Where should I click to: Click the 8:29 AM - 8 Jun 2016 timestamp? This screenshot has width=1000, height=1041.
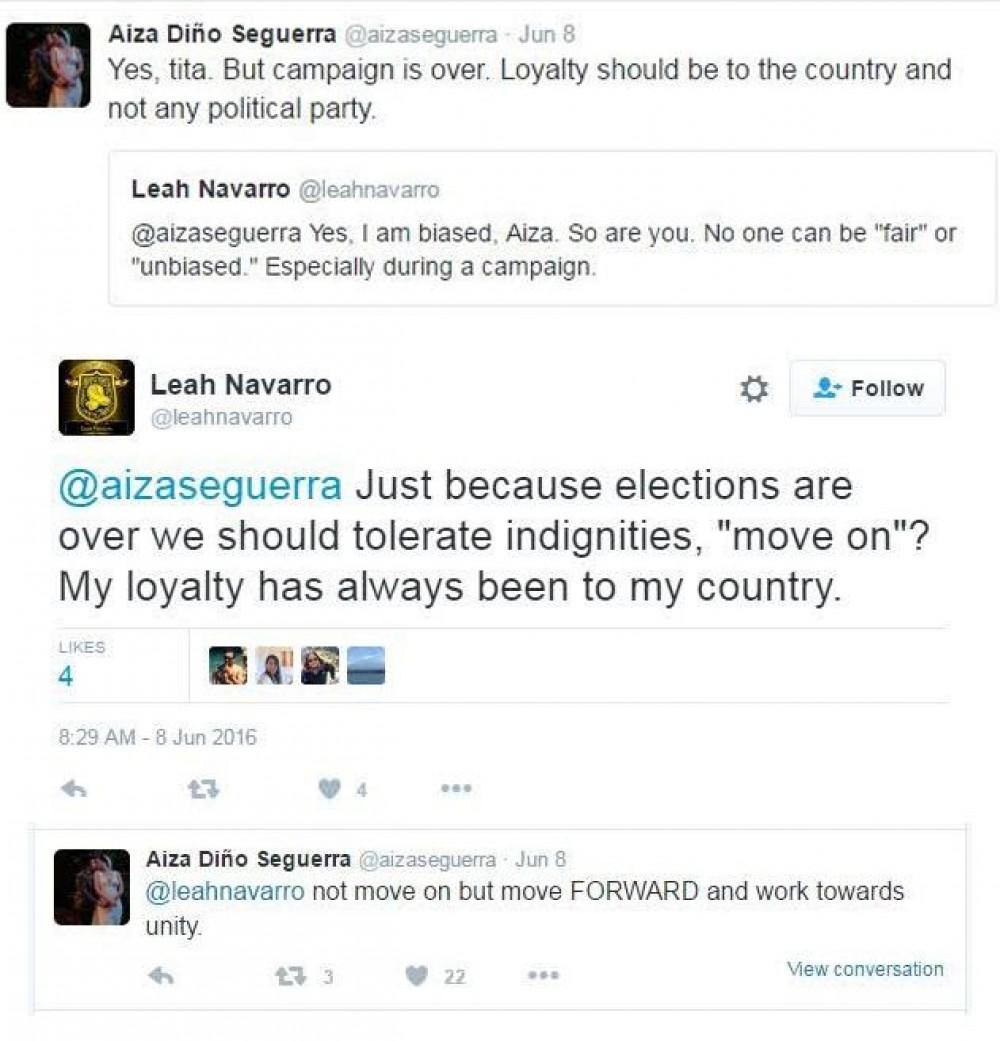click(x=158, y=738)
